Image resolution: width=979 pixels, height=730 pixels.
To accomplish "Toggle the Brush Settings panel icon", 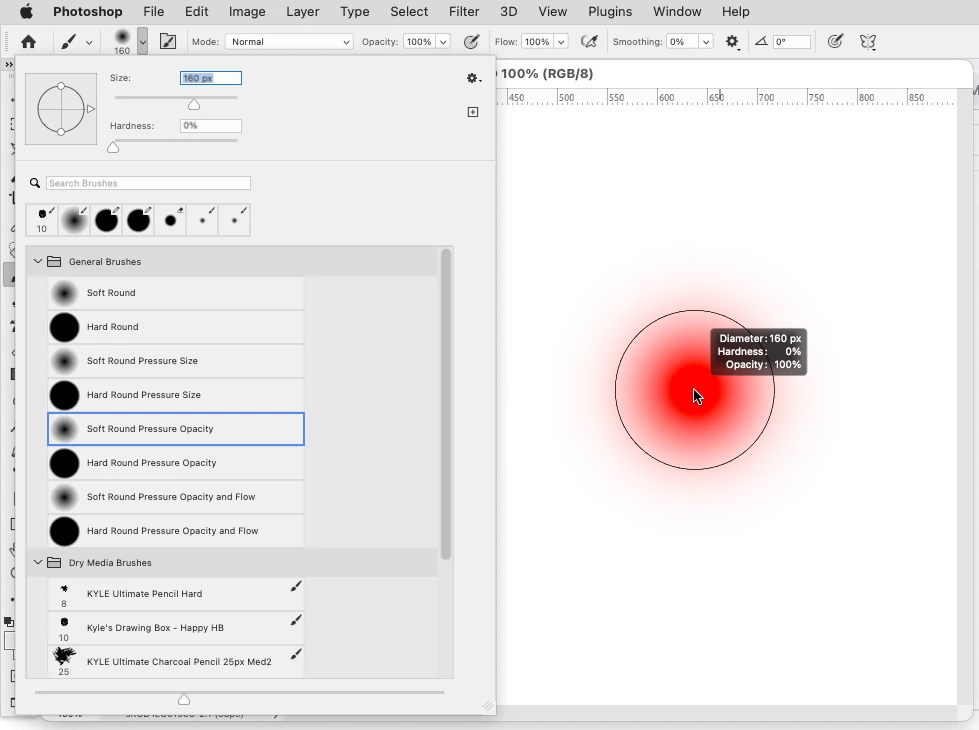I will [168, 42].
